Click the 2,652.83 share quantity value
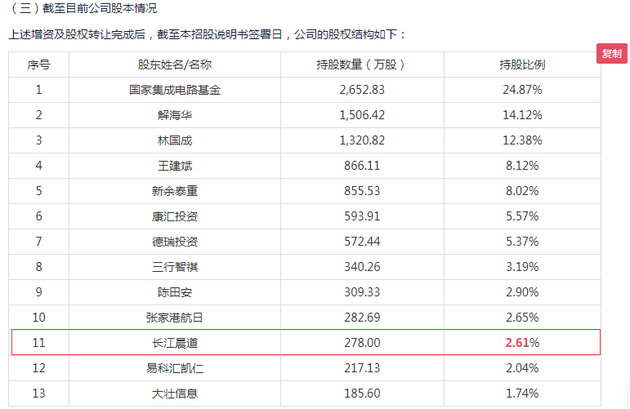Screen dimensions: 630x409 349,90
